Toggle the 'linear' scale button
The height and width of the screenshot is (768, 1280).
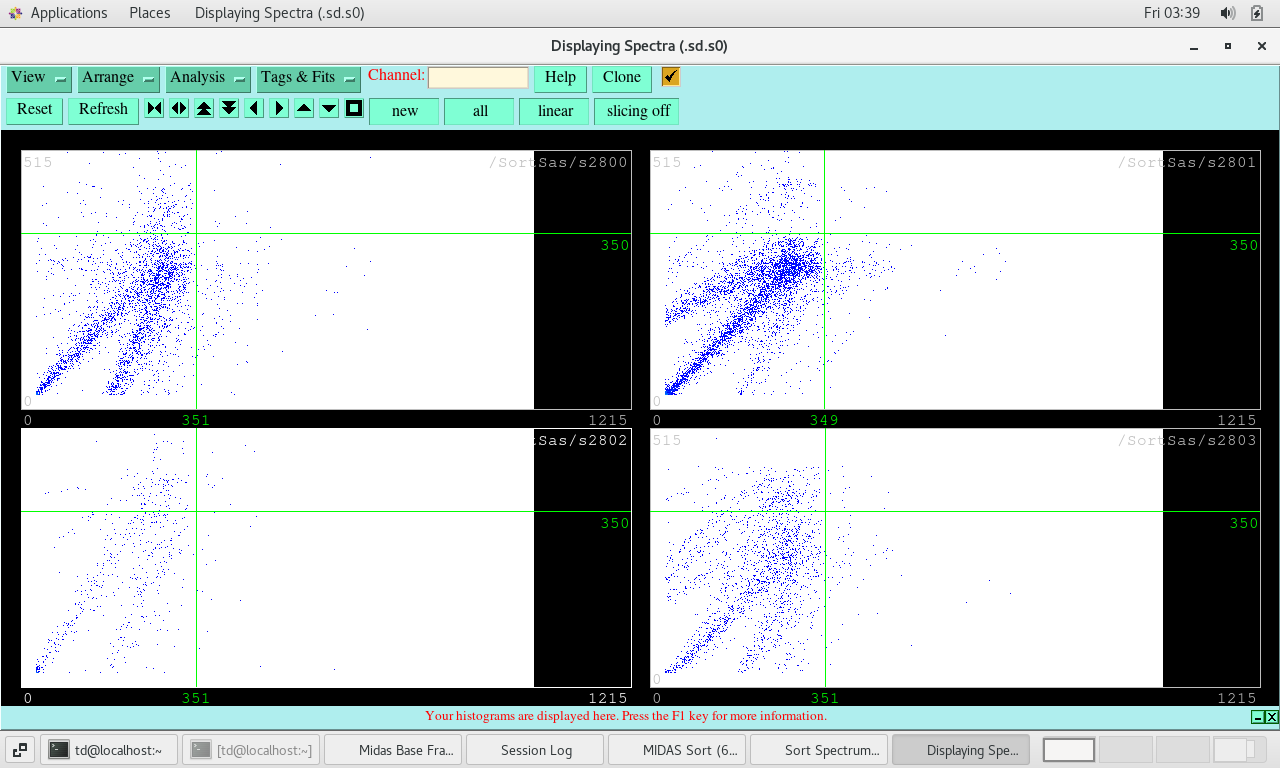(x=555, y=111)
